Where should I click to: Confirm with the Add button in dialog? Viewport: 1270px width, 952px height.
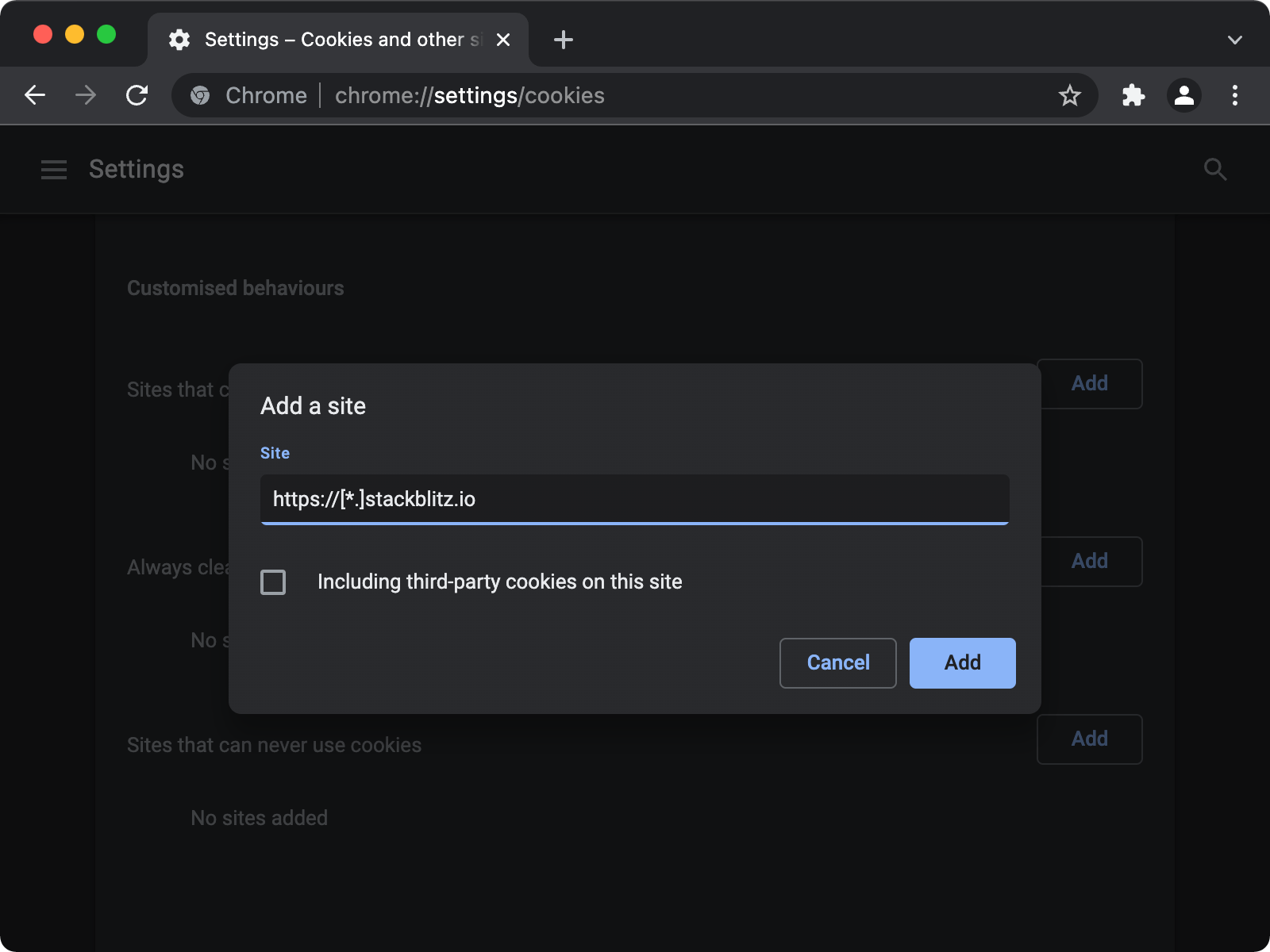[x=962, y=662]
